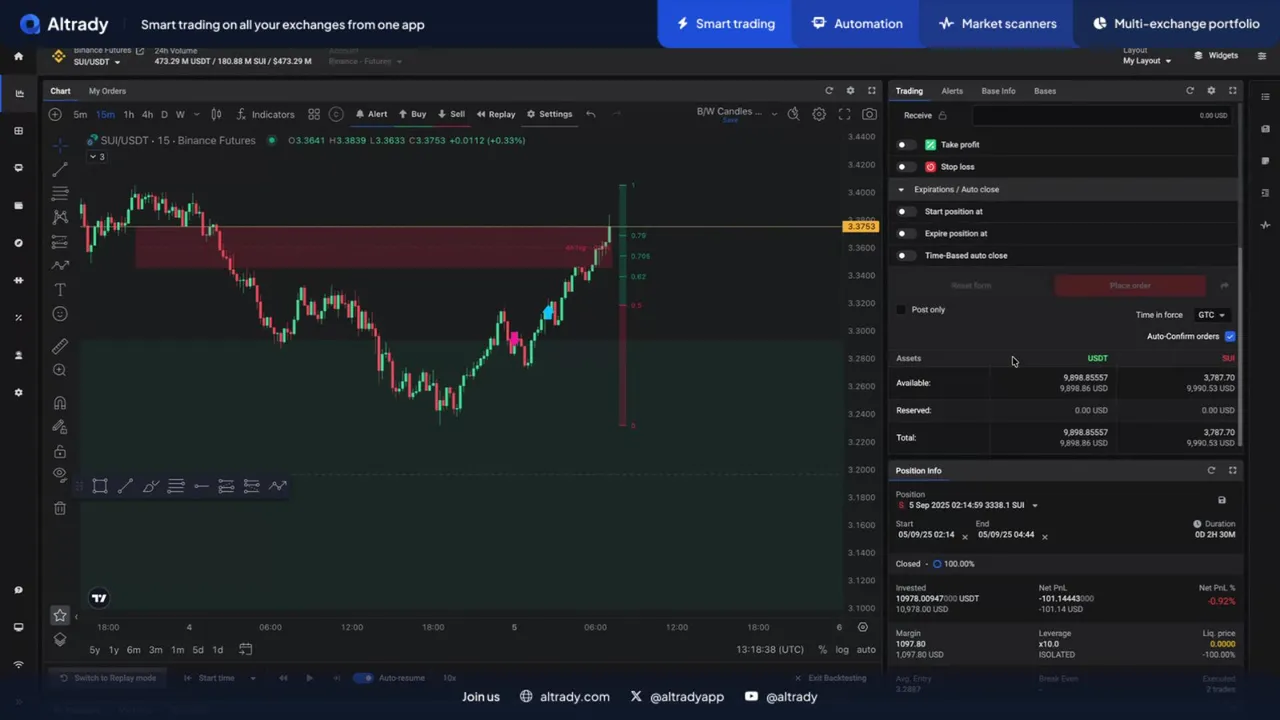The width and height of the screenshot is (1280, 720).
Task: Click the Widgets button
Action: click(x=1215, y=56)
